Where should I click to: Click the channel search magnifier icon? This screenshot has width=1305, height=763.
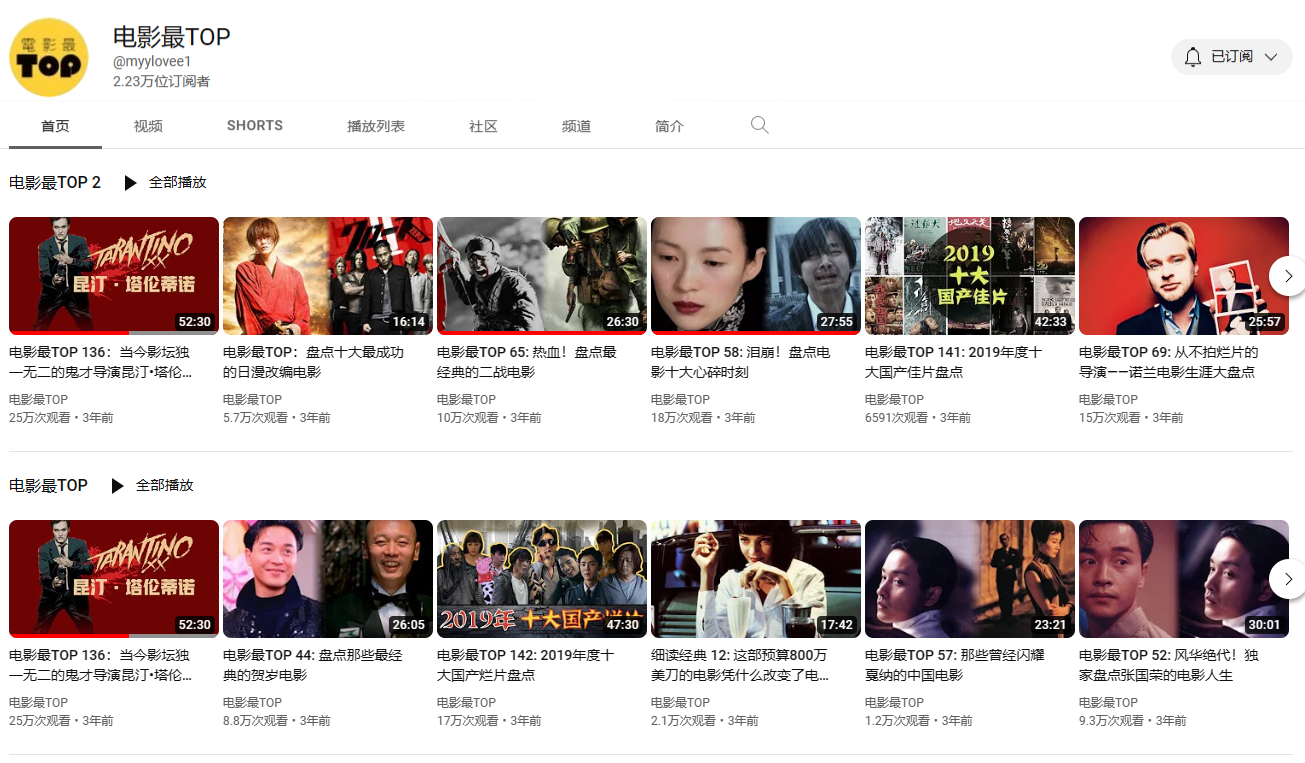760,125
